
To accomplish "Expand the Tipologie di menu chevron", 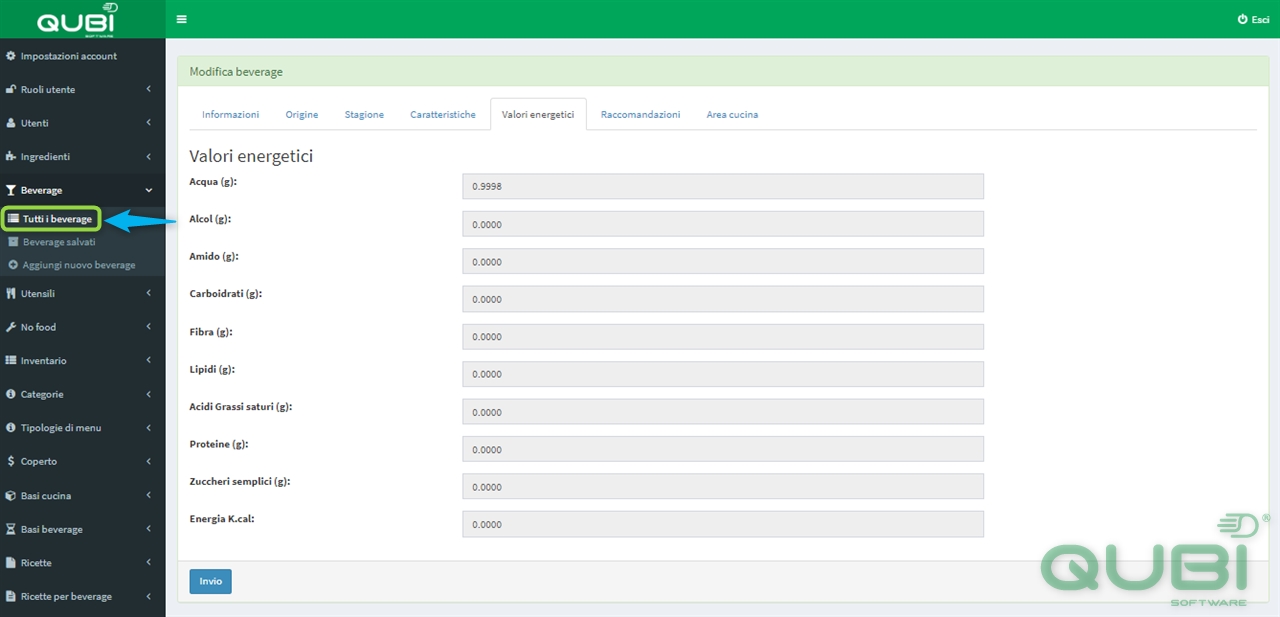I will (148, 428).
